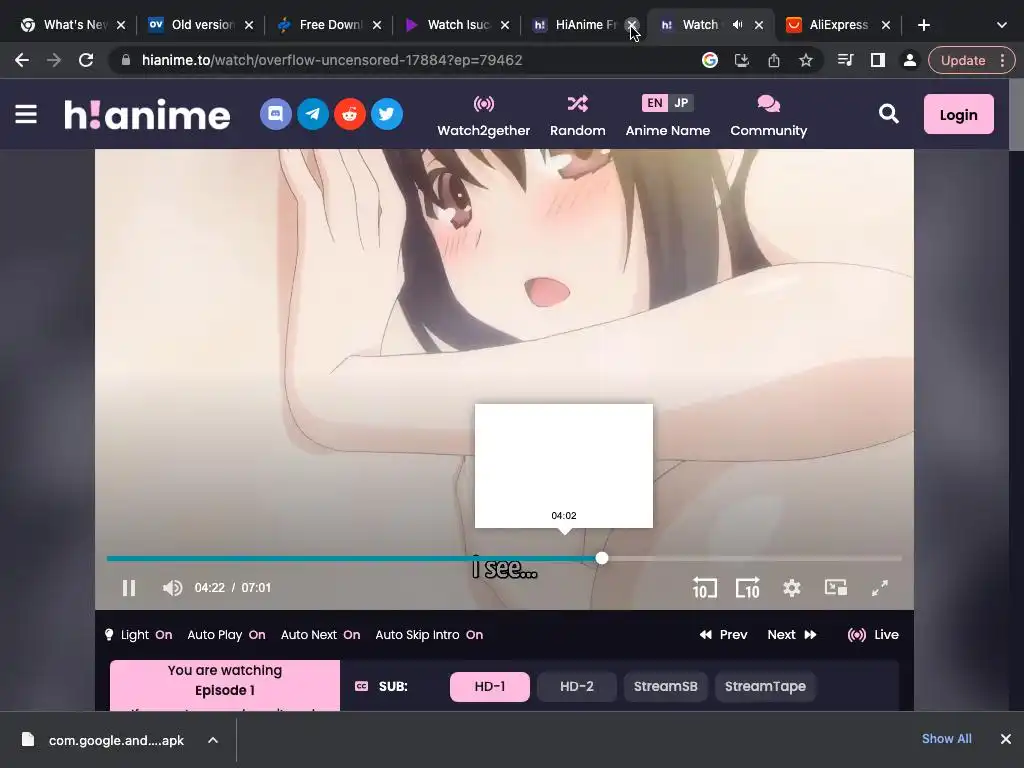Expand the tab search dropdown
Viewport: 1024px width, 768px height.
1002,25
